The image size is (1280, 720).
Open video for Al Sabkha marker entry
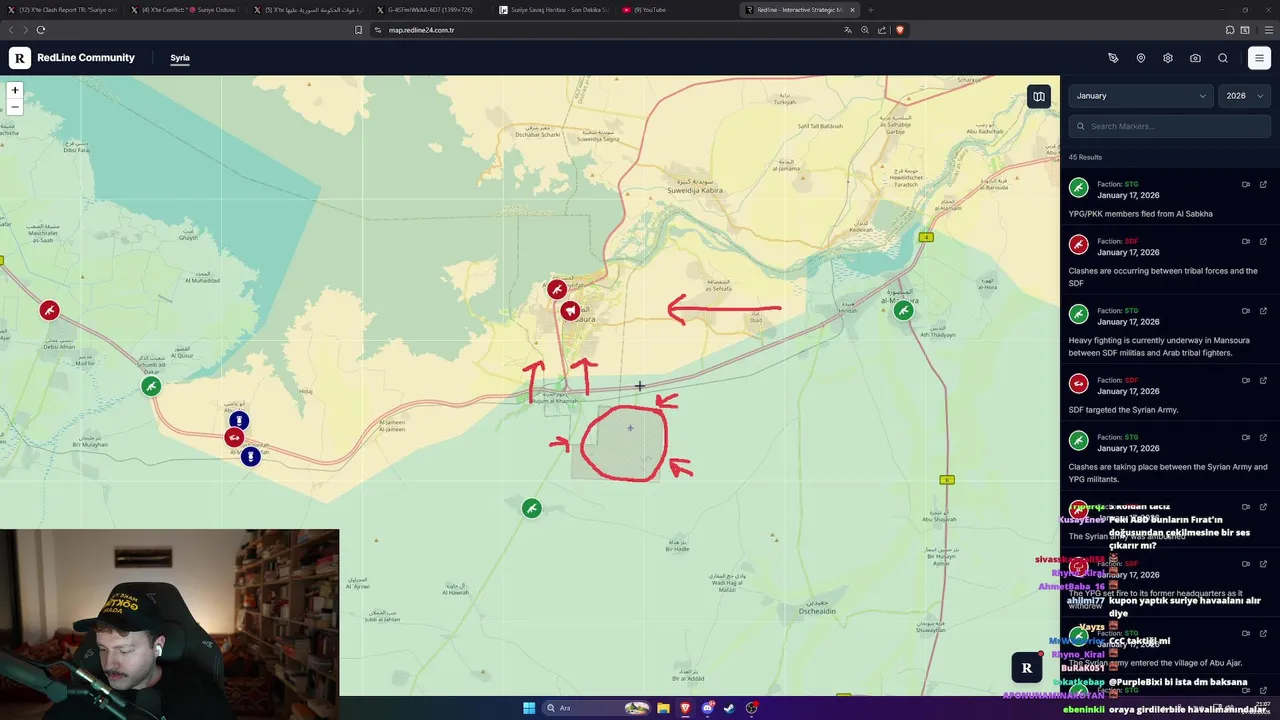1246,184
